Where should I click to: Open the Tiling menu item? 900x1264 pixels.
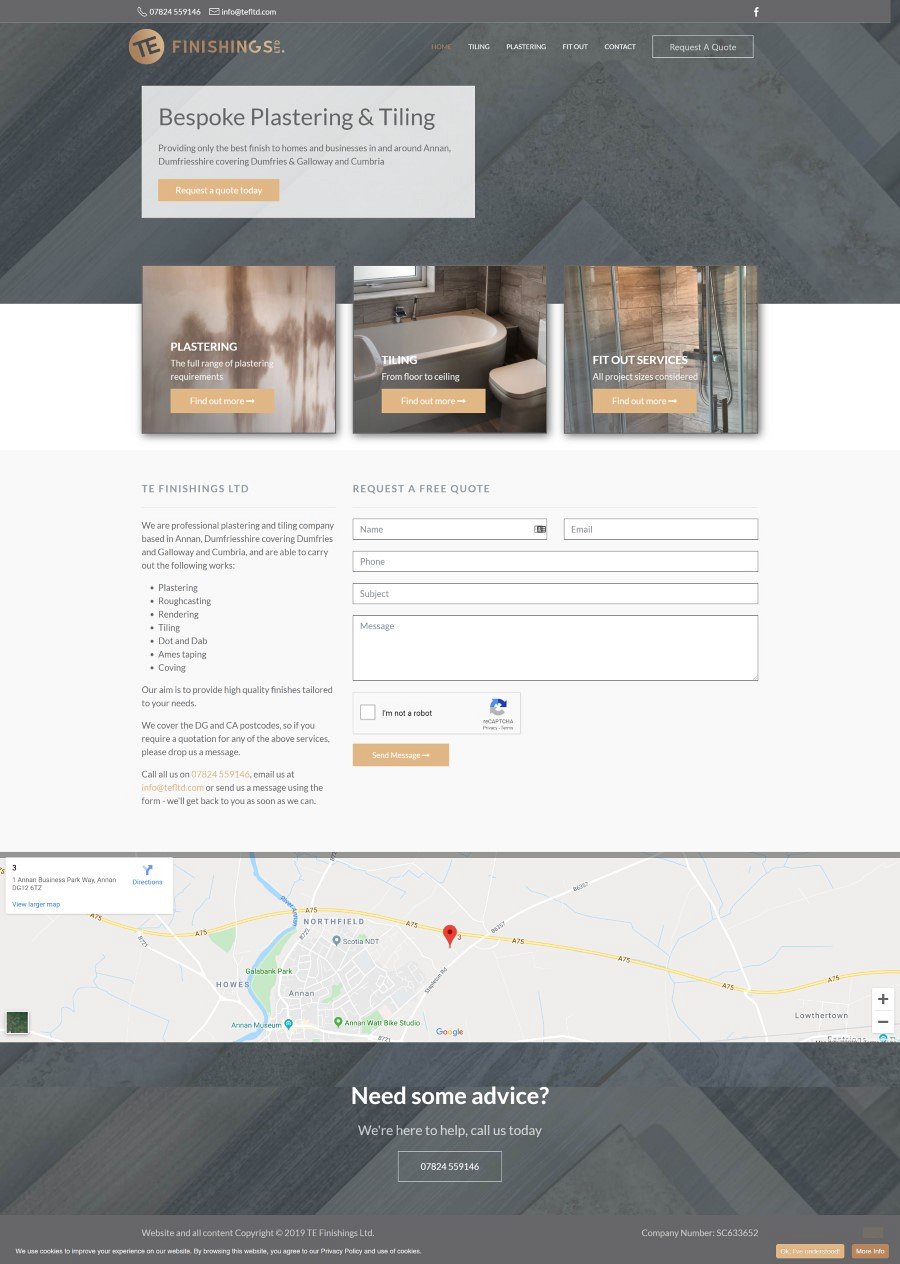pyautogui.click(x=479, y=47)
